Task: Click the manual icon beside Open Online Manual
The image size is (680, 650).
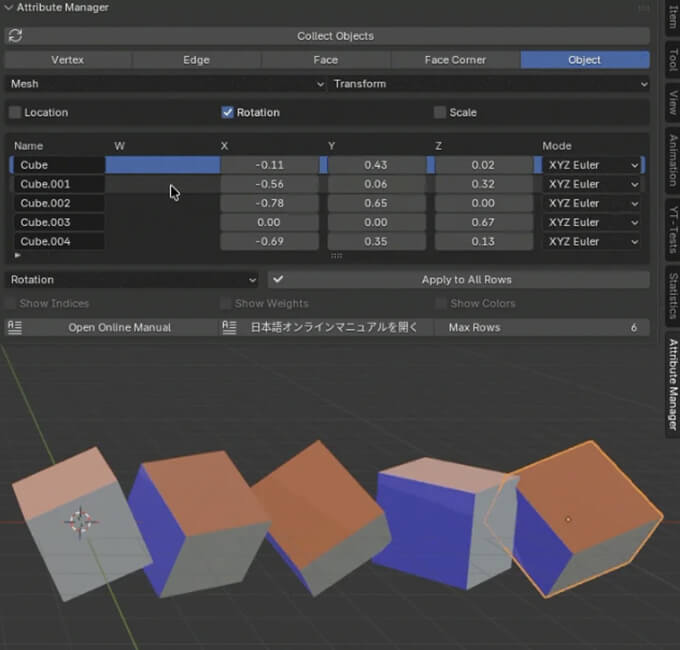Action: [15, 327]
